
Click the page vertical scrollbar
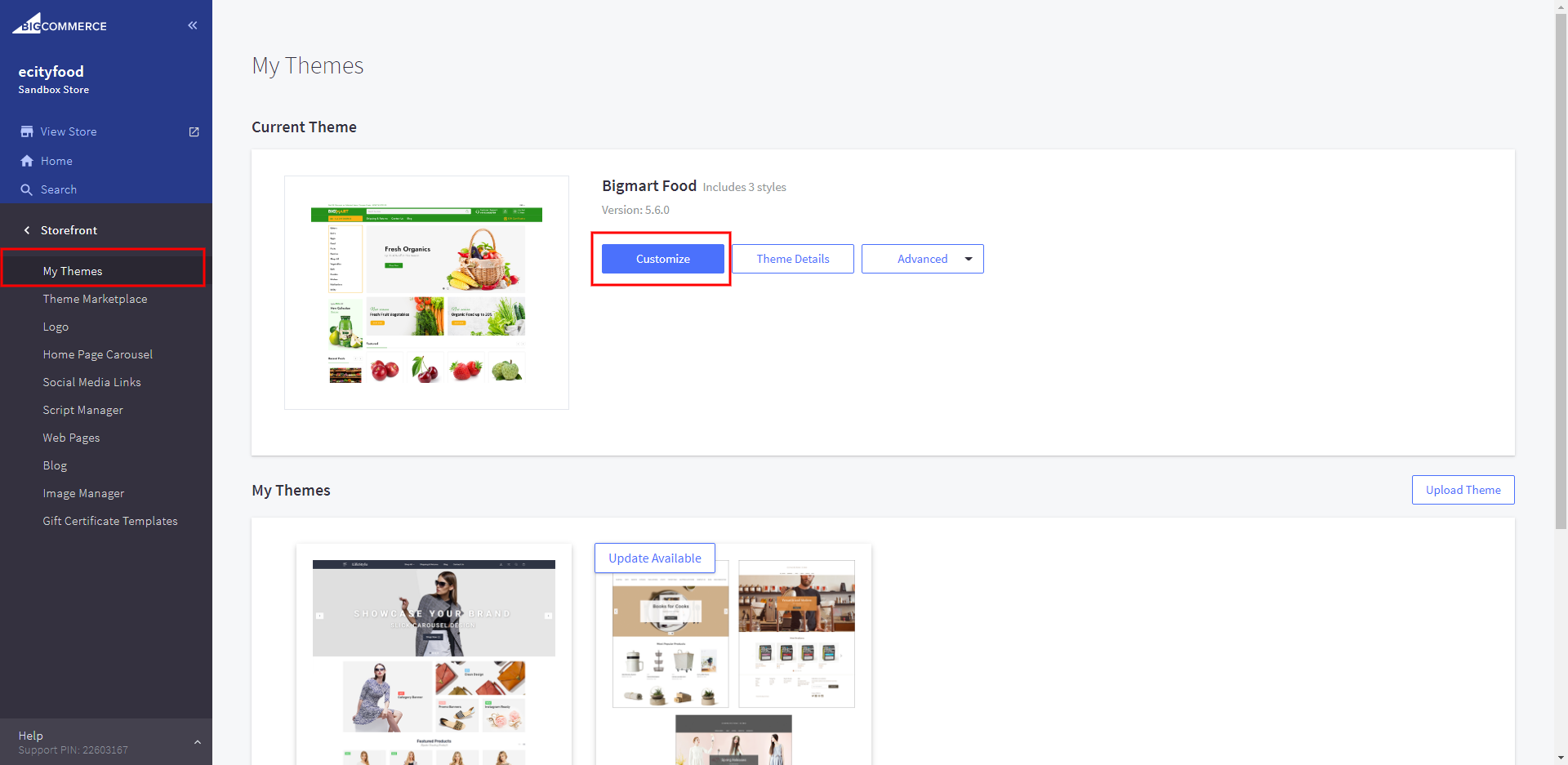1561,269
